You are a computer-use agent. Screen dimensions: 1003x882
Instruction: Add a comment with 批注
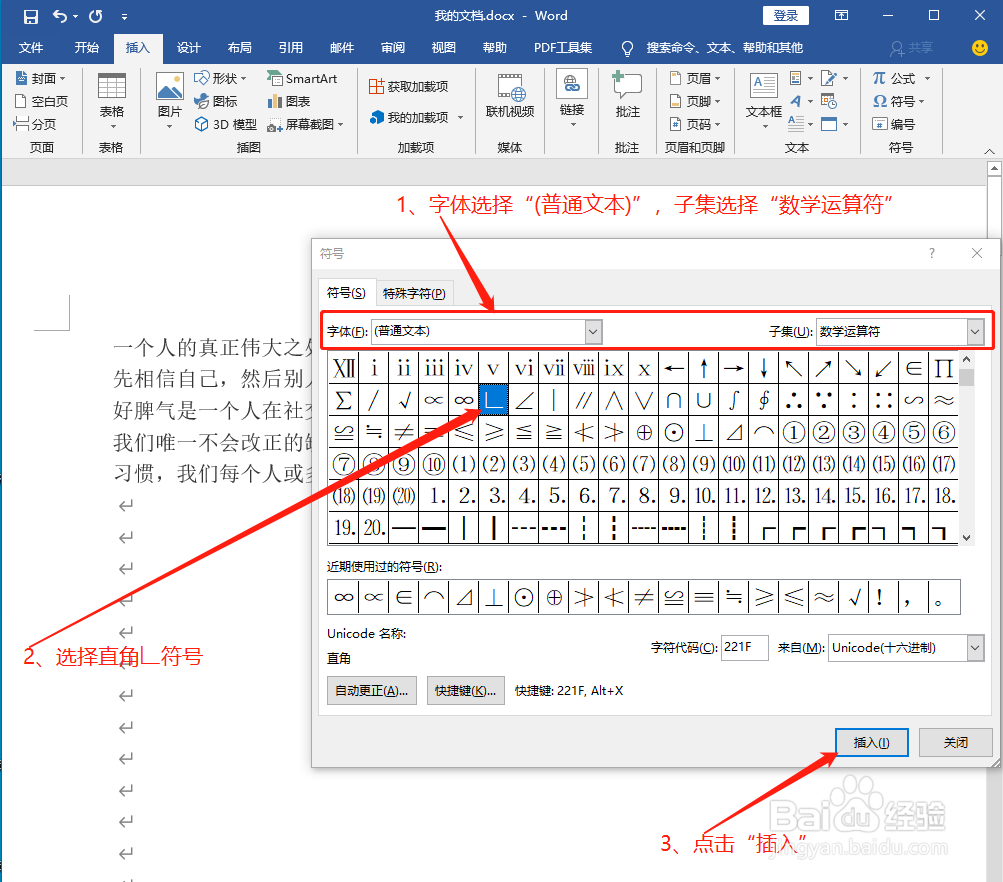(x=628, y=96)
